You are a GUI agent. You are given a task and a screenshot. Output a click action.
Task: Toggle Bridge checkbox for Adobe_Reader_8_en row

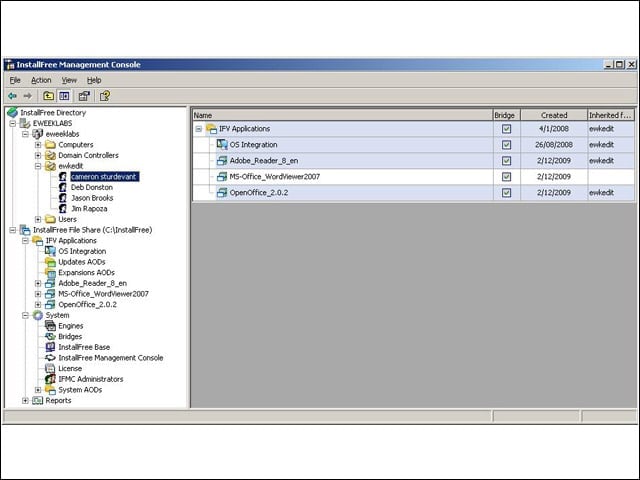coord(507,161)
